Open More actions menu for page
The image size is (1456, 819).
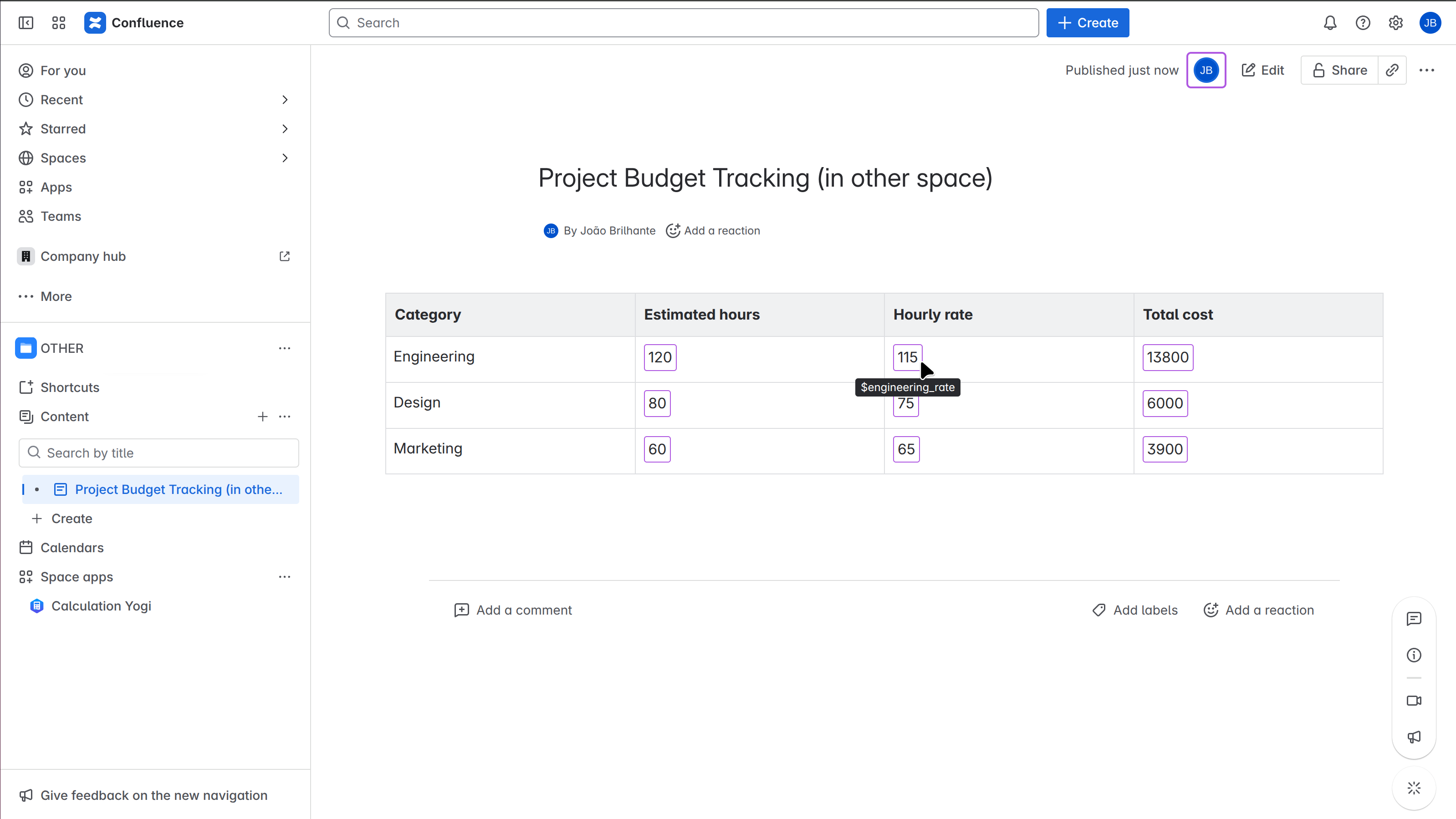point(1426,70)
